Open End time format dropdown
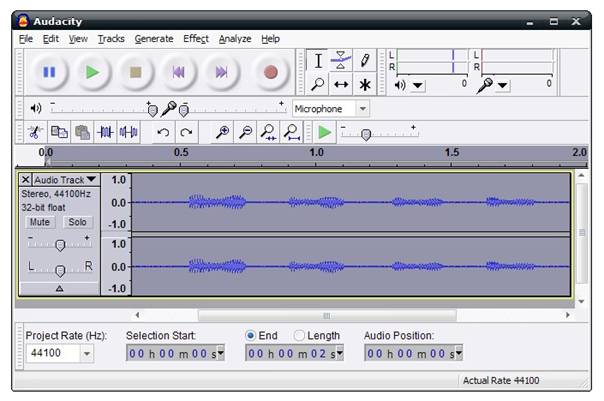The width and height of the screenshot is (604, 401). [x=339, y=352]
